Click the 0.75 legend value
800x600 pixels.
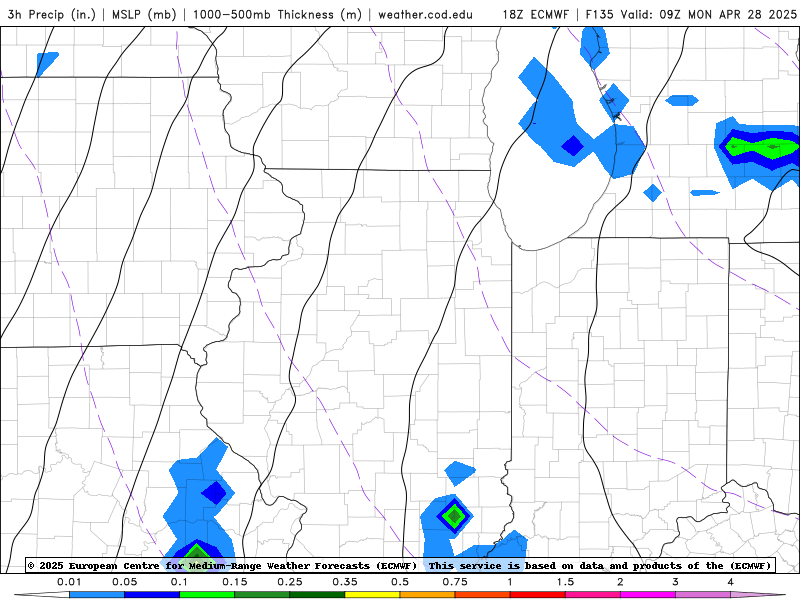coord(455,582)
